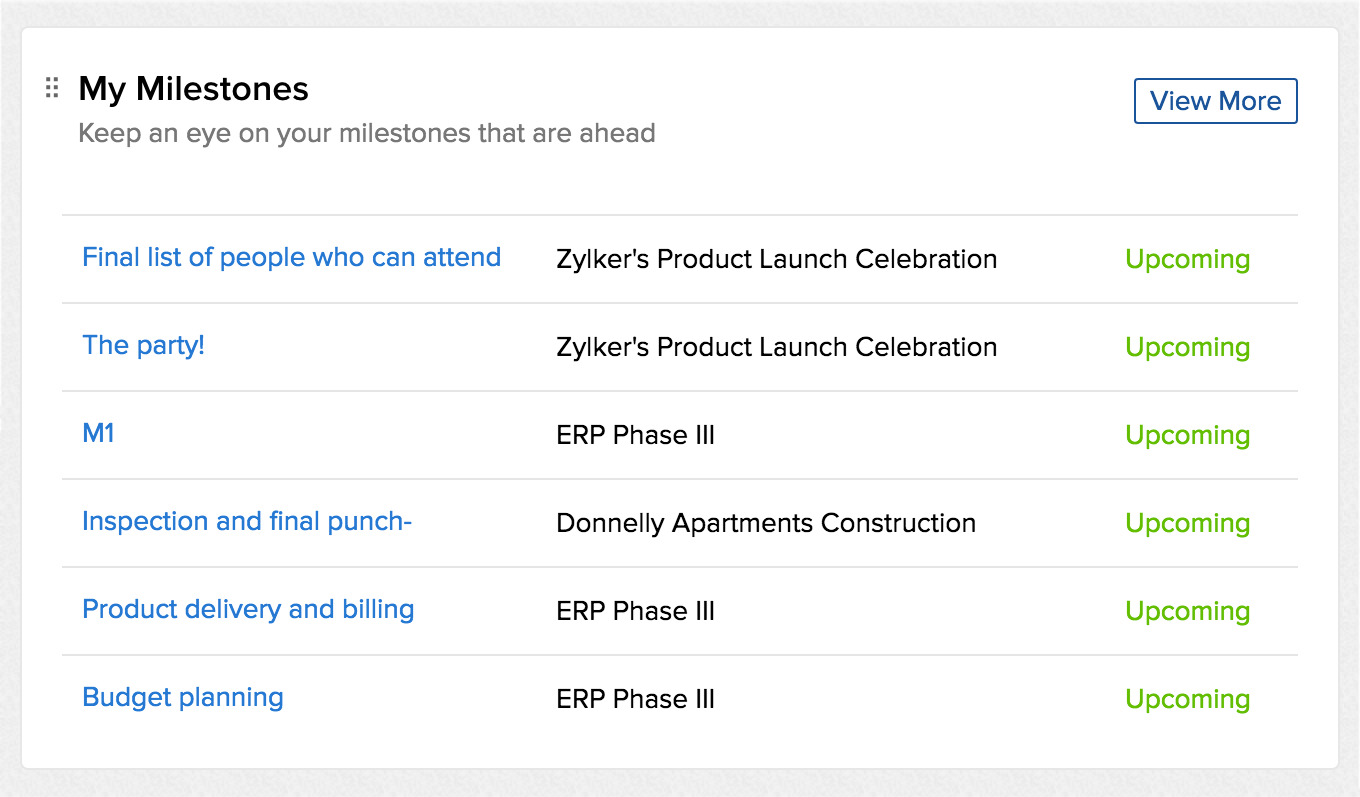Click ERP Phase III beside Budget planning
Image resolution: width=1360 pixels, height=797 pixels.
tap(636, 699)
